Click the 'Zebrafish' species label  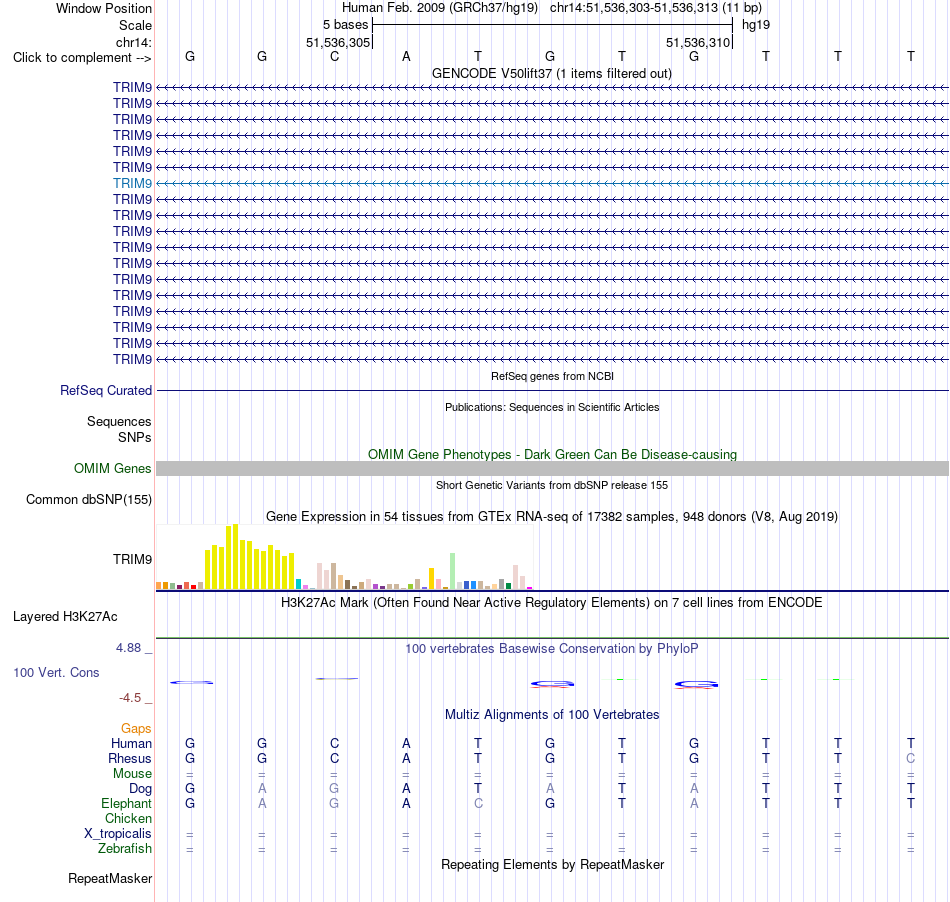tap(125, 849)
